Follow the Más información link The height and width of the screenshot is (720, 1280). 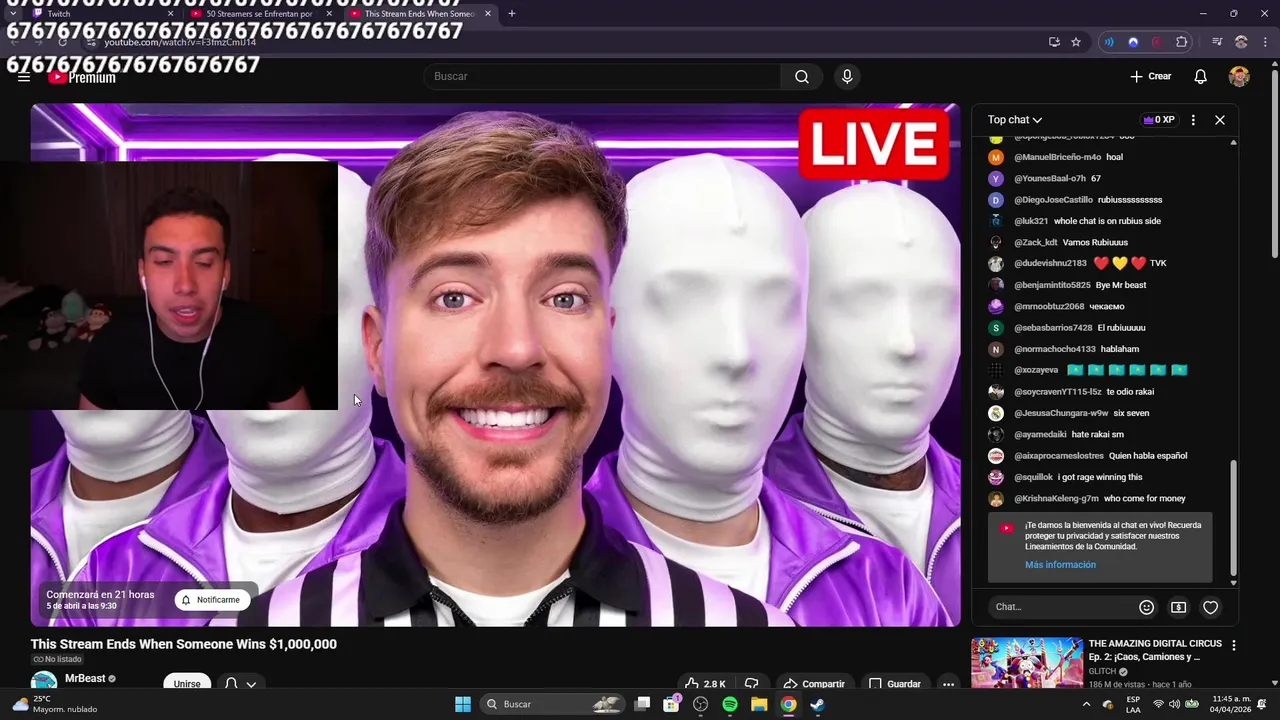pyautogui.click(x=1060, y=565)
